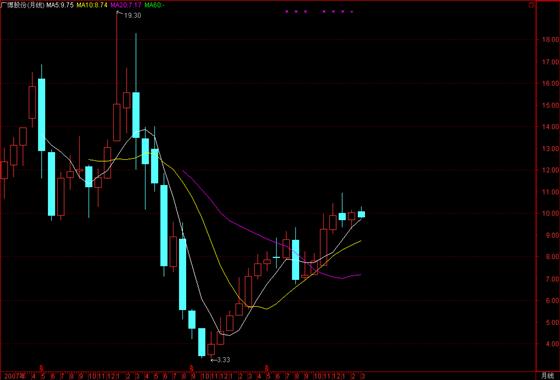Click the first red marker above the time axis

click(x=42, y=367)
